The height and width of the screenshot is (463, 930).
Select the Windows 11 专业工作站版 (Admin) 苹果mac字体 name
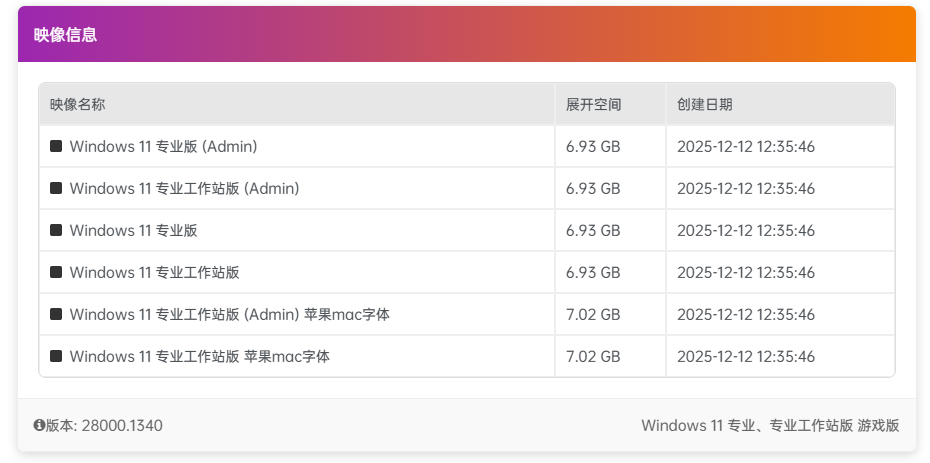(x=229, y=314)
